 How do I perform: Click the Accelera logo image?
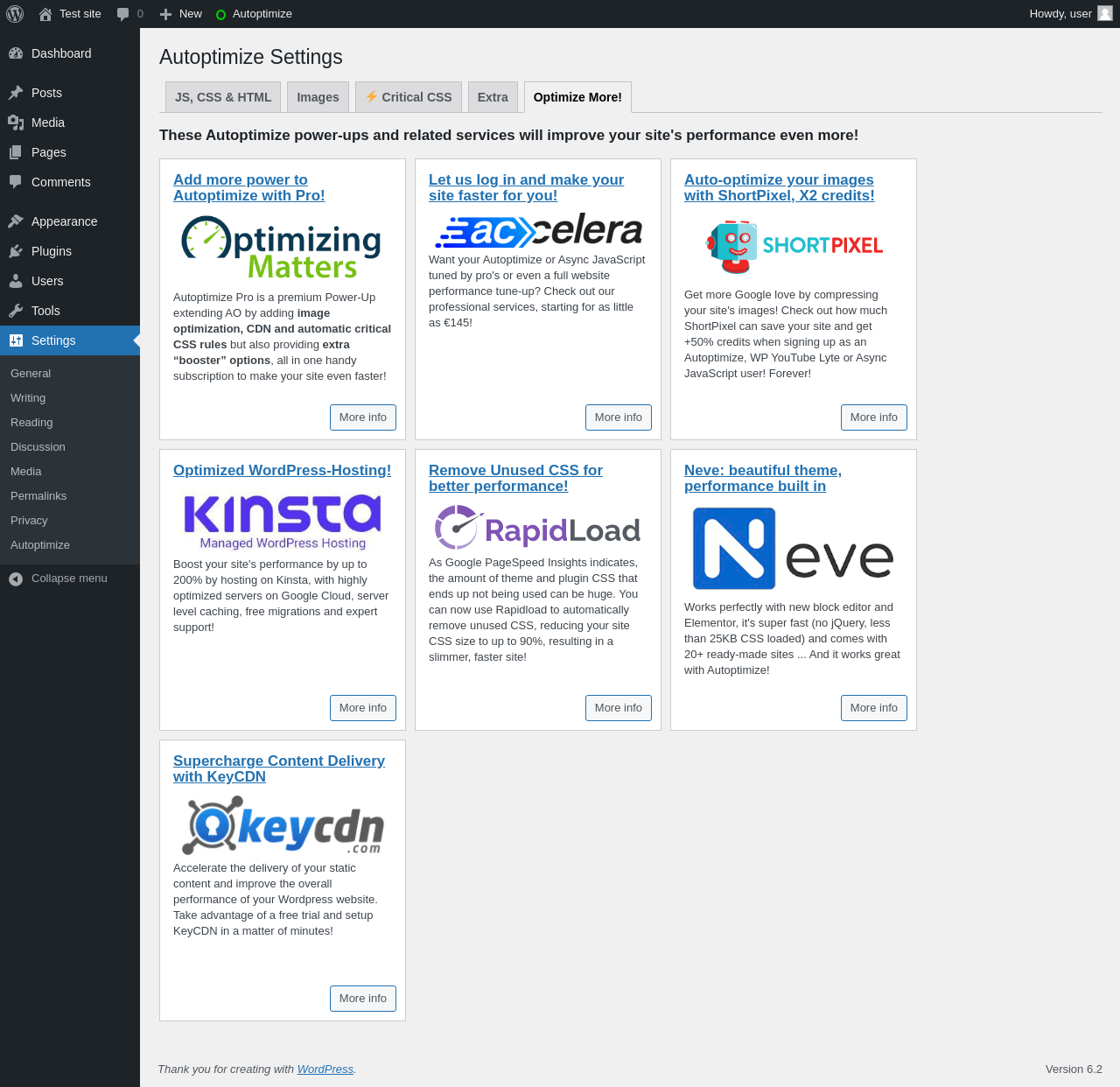538,231
